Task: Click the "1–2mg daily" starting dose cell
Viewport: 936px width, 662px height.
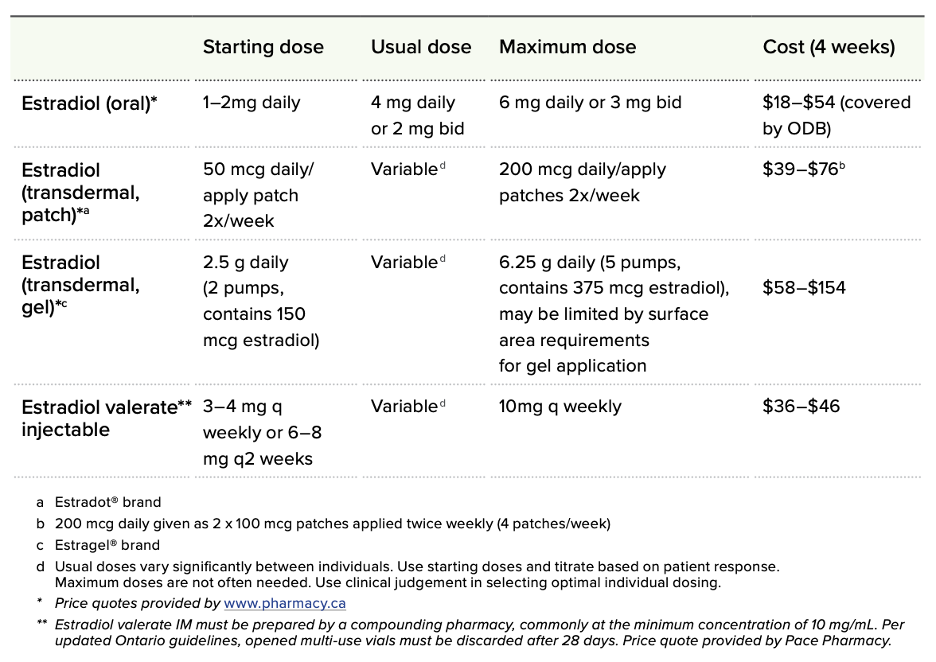Action: [251, 103]
